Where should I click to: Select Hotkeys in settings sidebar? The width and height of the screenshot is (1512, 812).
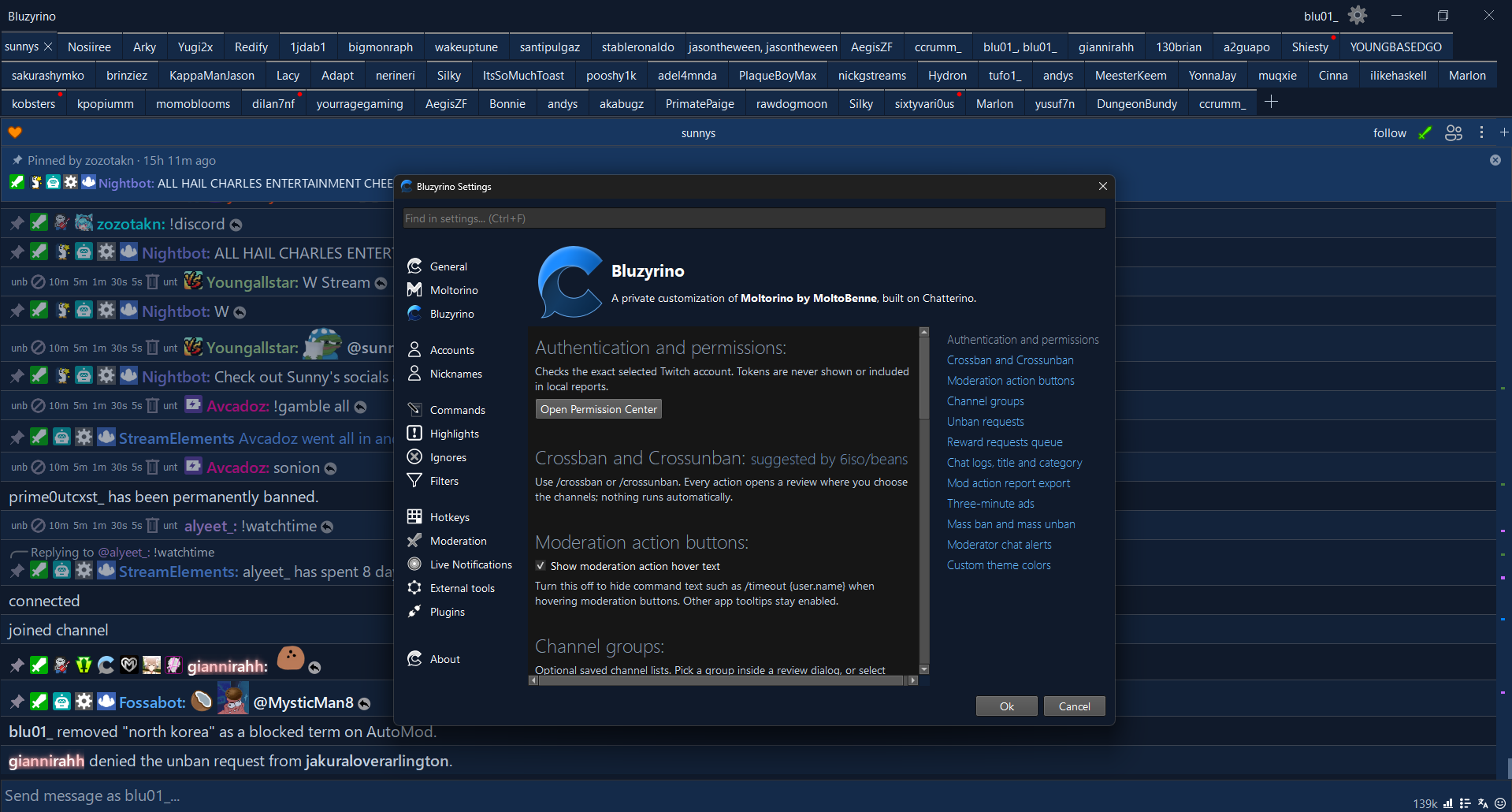(x=450, y=517)
